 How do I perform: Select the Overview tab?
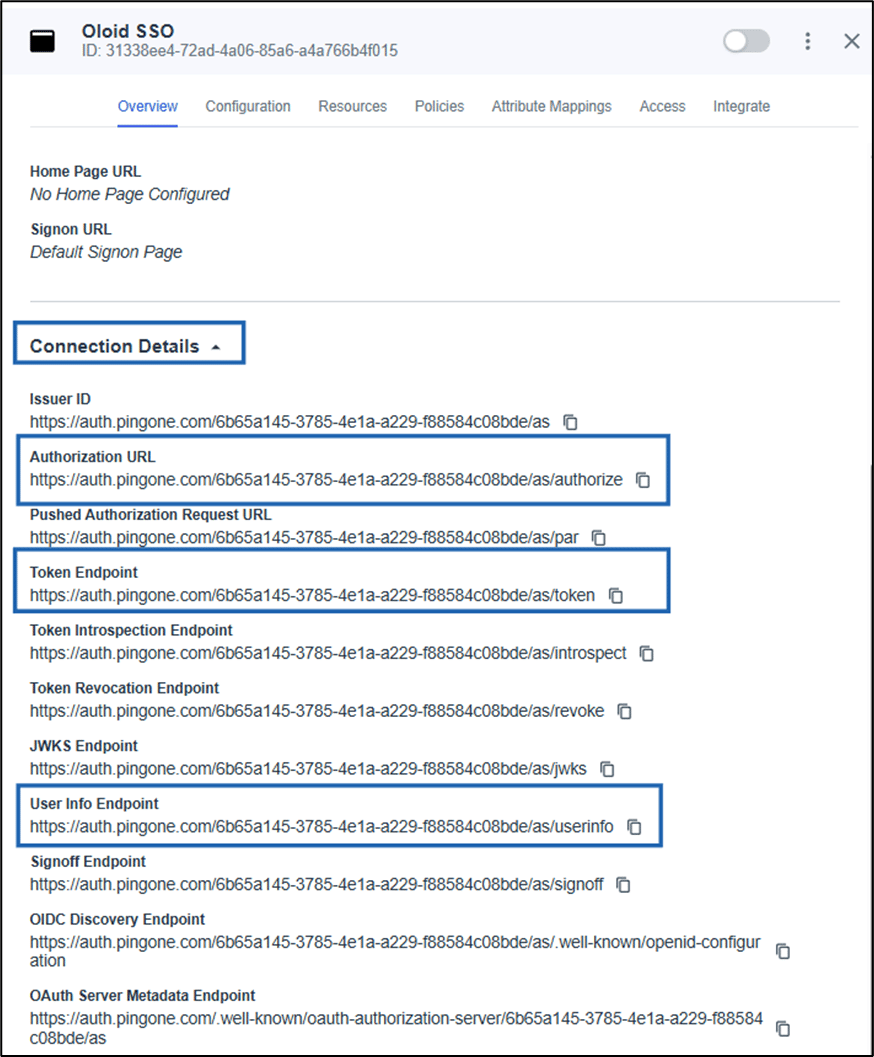pos(148,107)
